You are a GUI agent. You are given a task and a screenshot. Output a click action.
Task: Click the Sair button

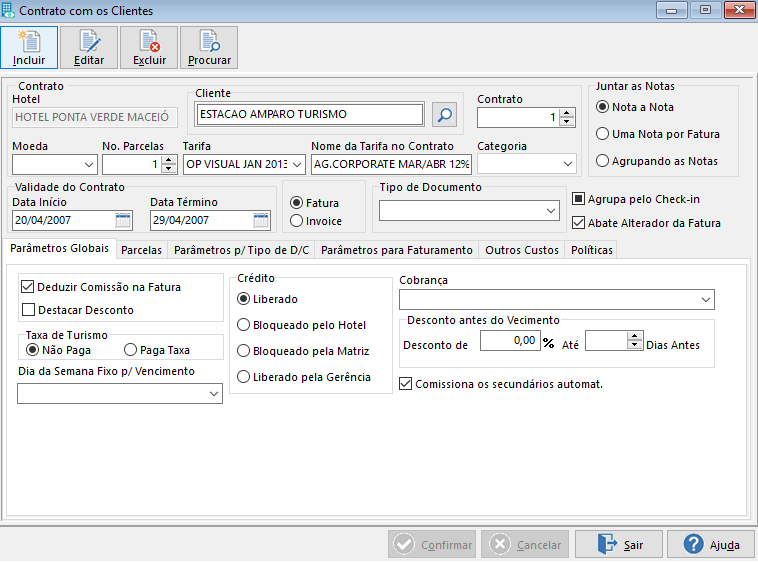pos(618,545)
